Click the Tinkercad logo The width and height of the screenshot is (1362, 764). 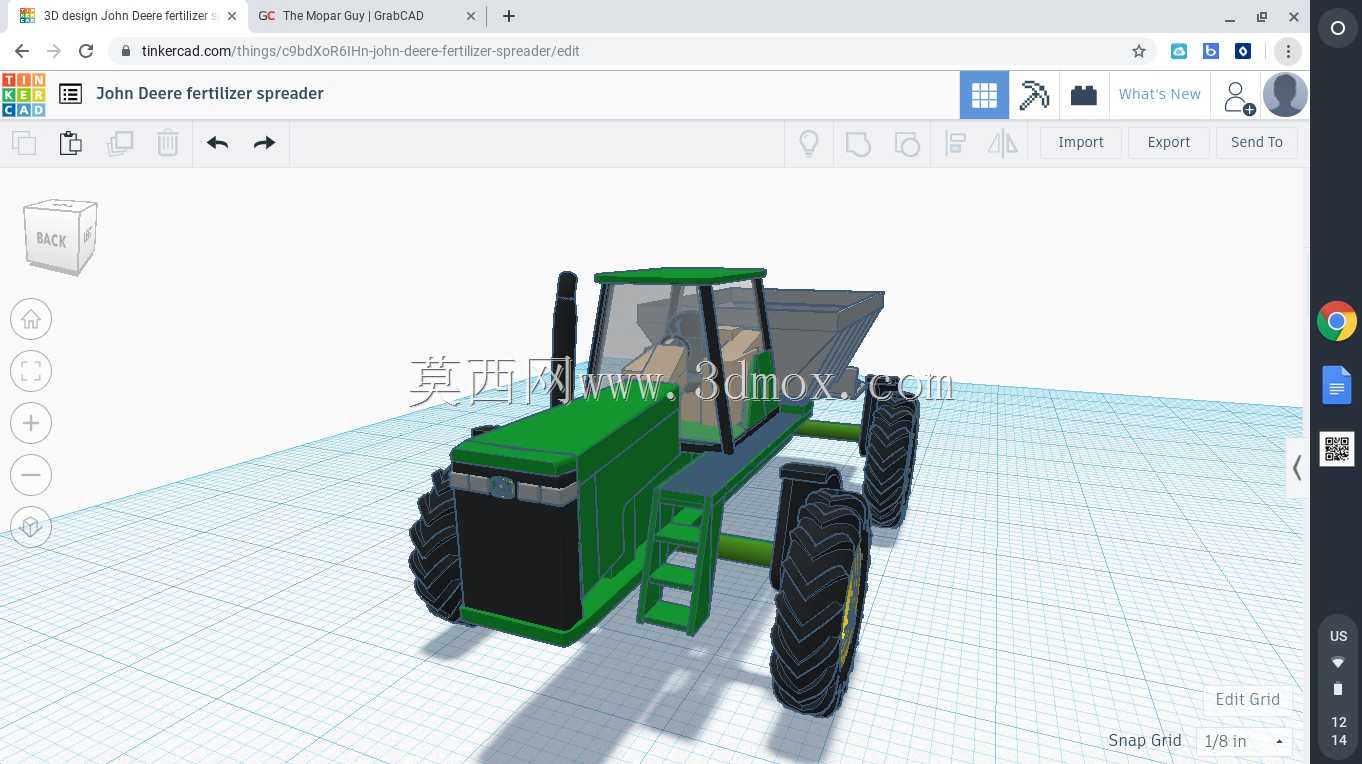click(x=23, y=95)
